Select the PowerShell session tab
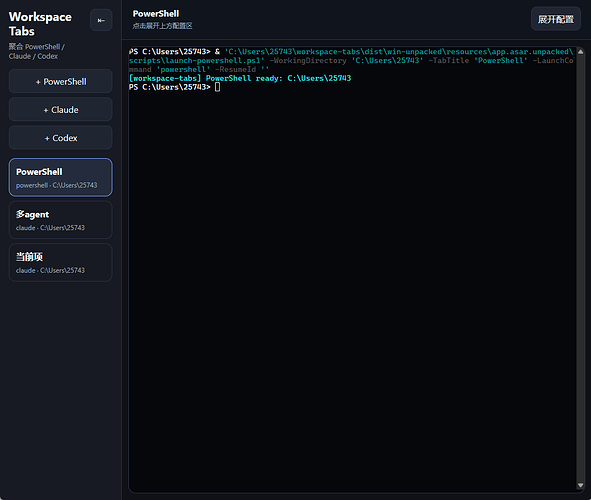The height and width of the screenshot is (500, 591). (x=61, y=177)
